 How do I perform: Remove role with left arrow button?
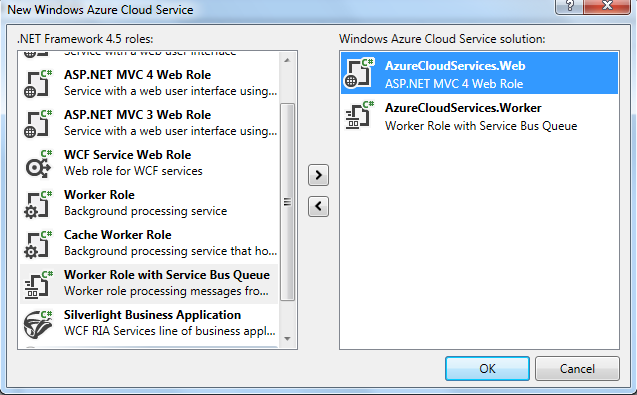318,206
